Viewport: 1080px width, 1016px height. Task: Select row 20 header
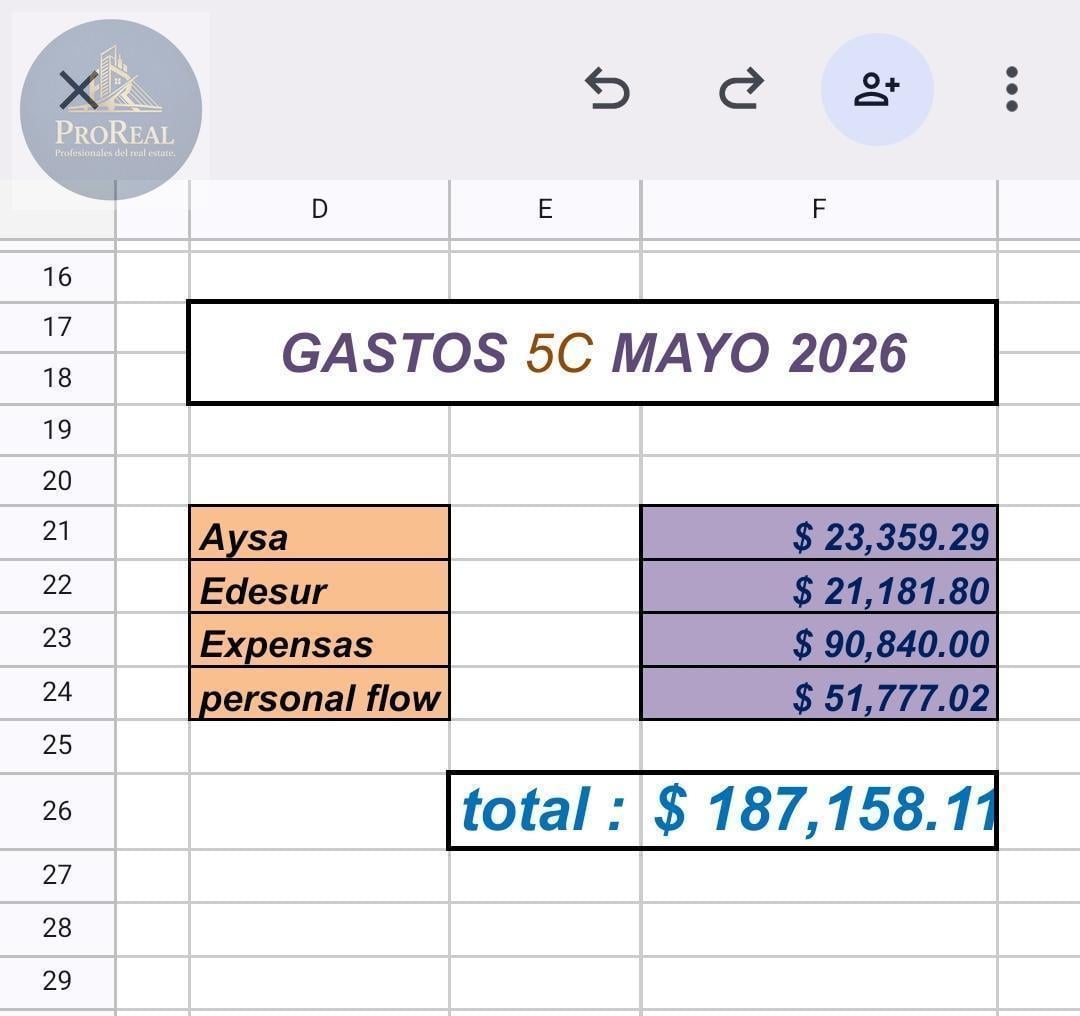57,481
